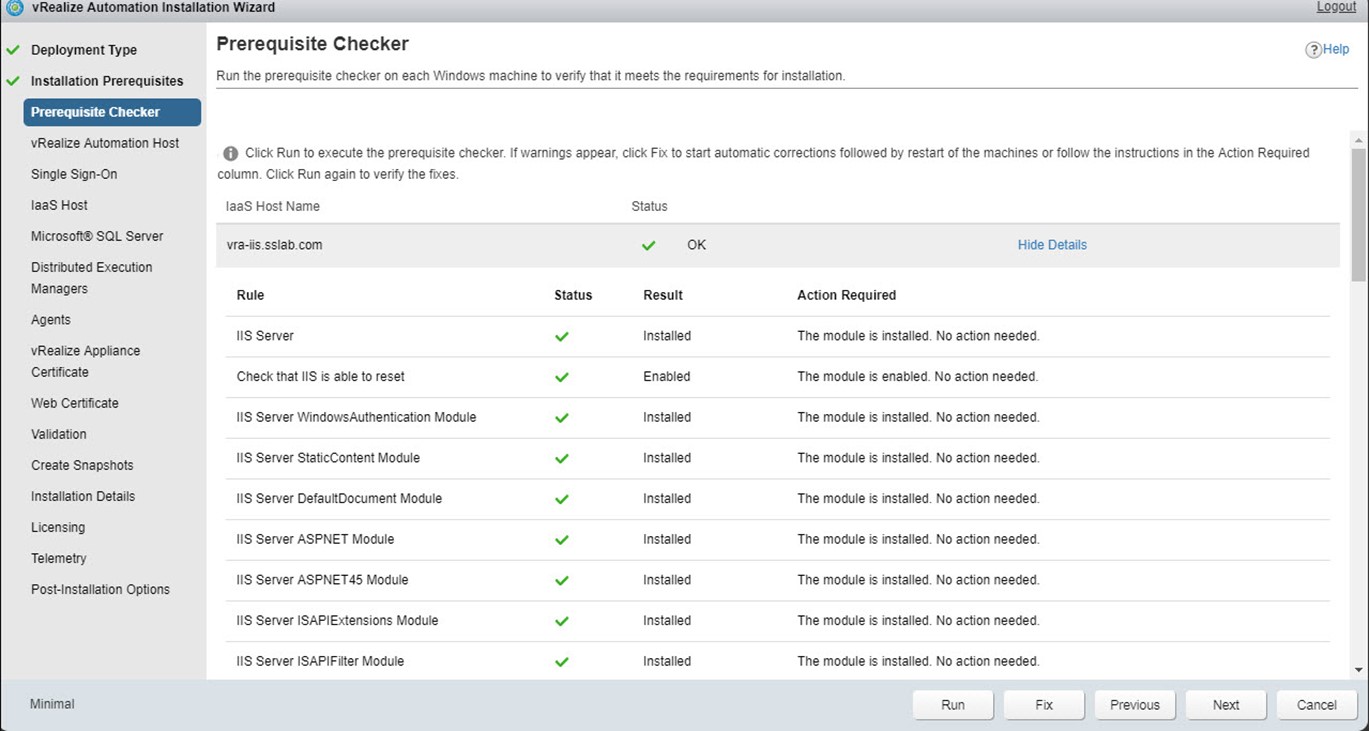The width and height of the screenshot is (1369, 731).
Task: Click the Rule column header
Action: tap(250, 296)
